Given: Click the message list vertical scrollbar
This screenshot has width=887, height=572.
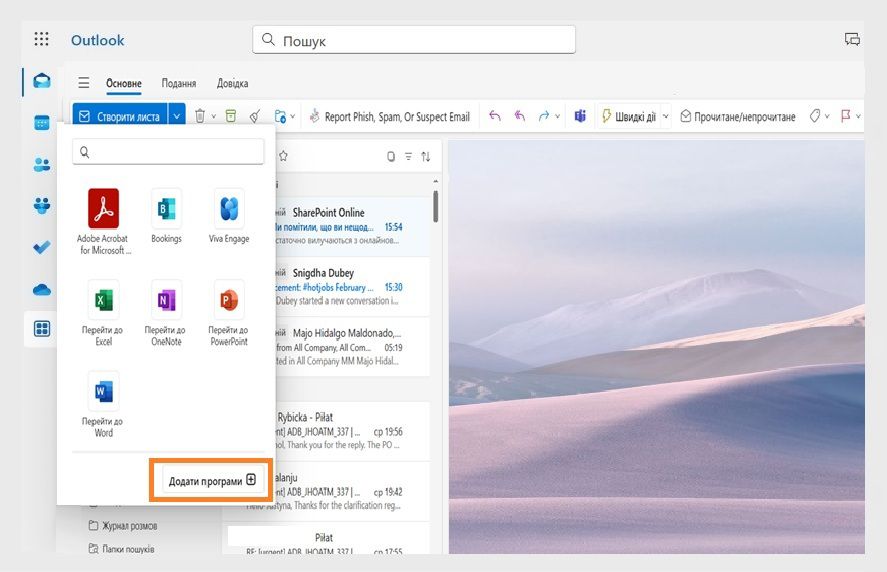Looking at the screenshot, I should click(x=436, y=207).
